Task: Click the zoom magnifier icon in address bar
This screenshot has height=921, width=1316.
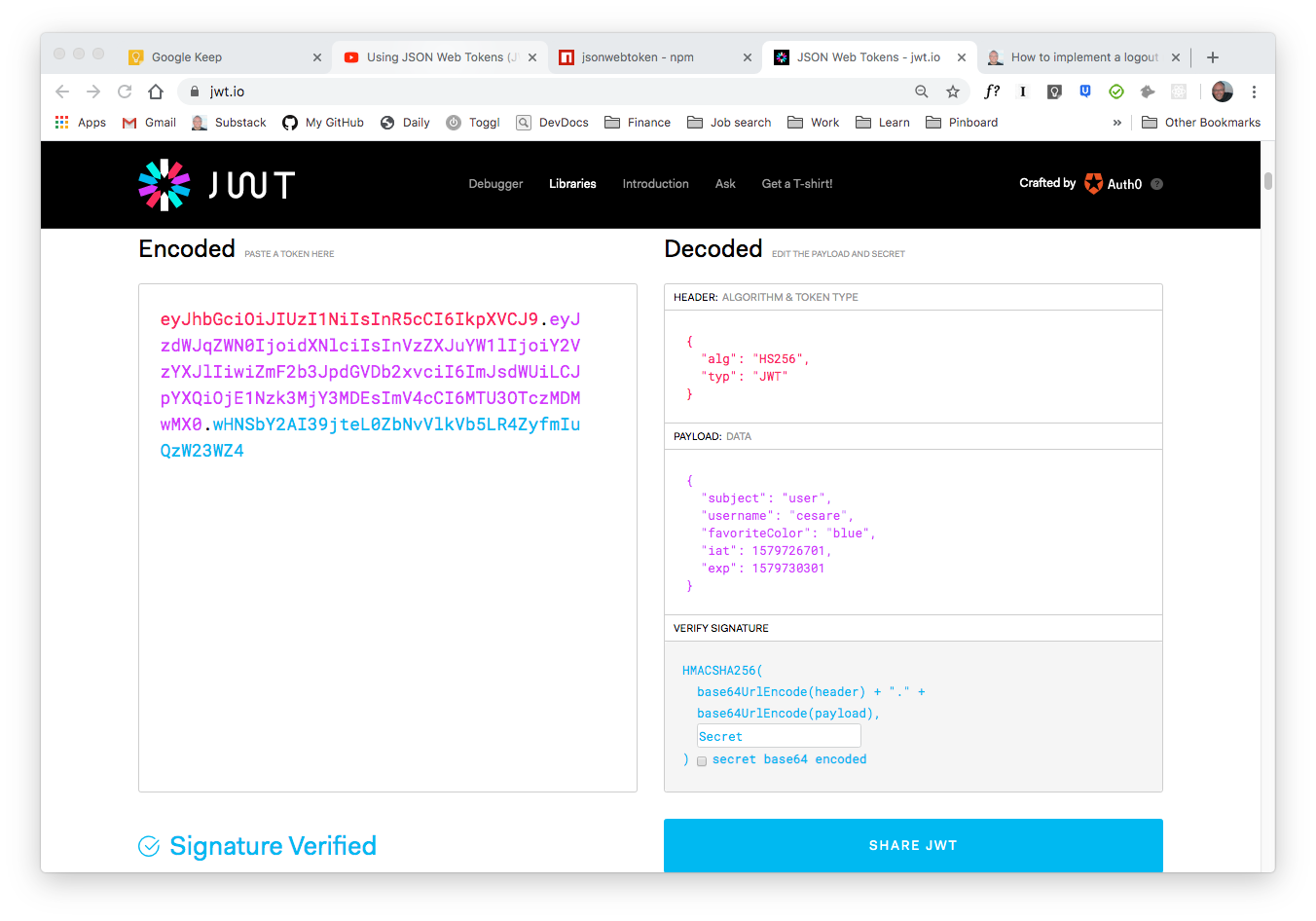Action: coord(922,92)
